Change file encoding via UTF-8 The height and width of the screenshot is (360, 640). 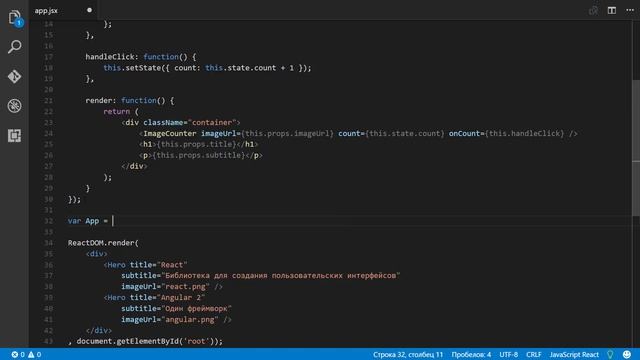(509, 354)
